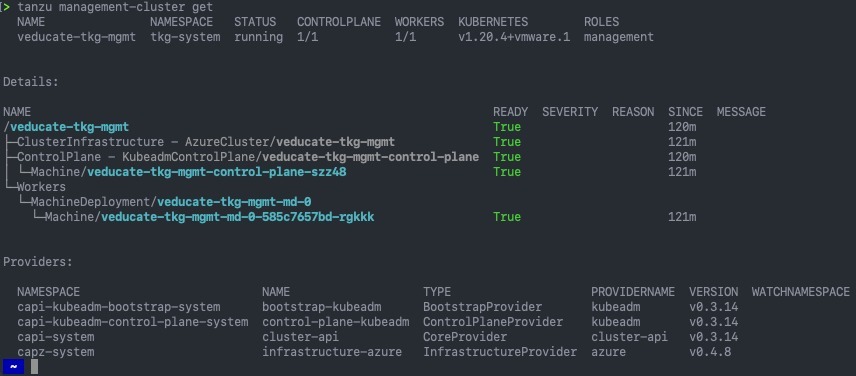The height and width of the screenshot is (376, 856).
Task: Click the Kubernetes version "v1.20.4+vmware.1"
Action: pyautogui.click(x=514, y=37)
